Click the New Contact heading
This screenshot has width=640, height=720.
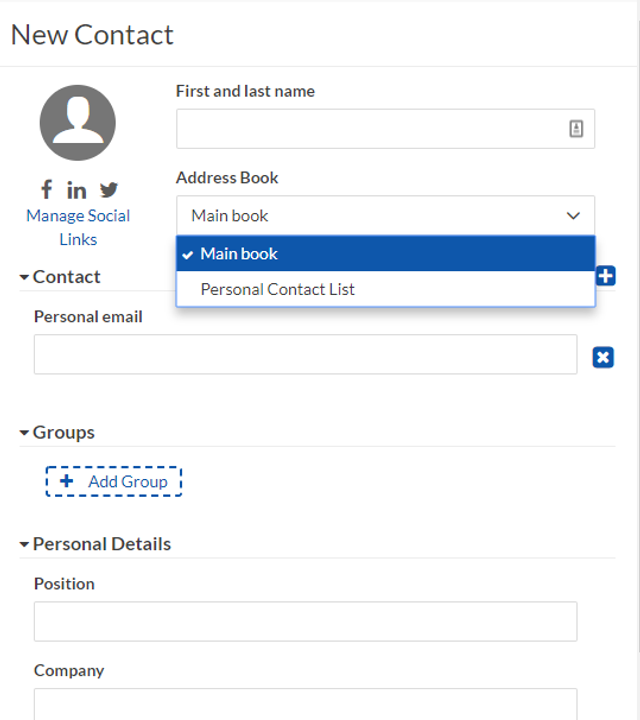[x=92, y=35]
